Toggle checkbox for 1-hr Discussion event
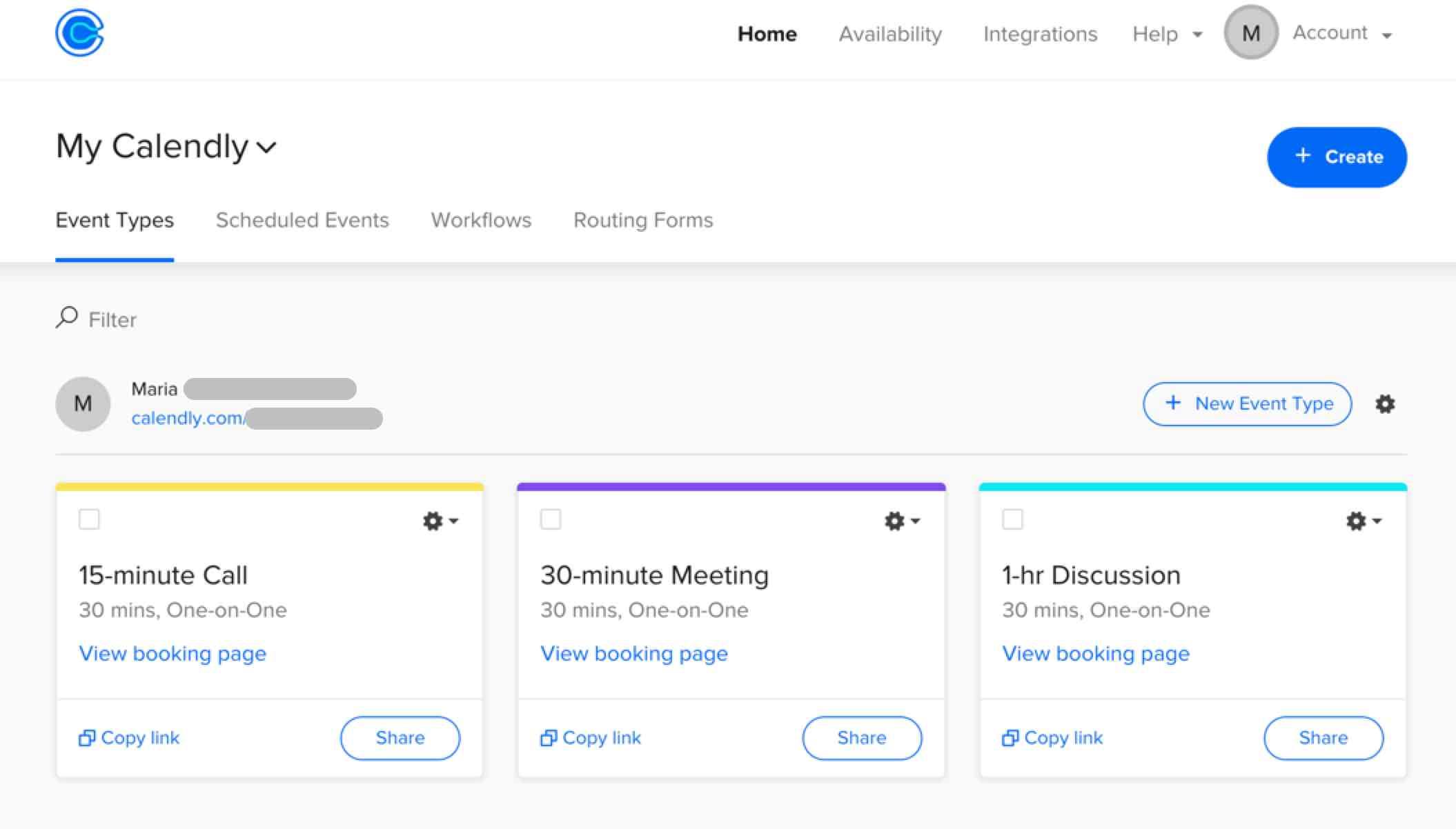 [x=1012, y=519]
